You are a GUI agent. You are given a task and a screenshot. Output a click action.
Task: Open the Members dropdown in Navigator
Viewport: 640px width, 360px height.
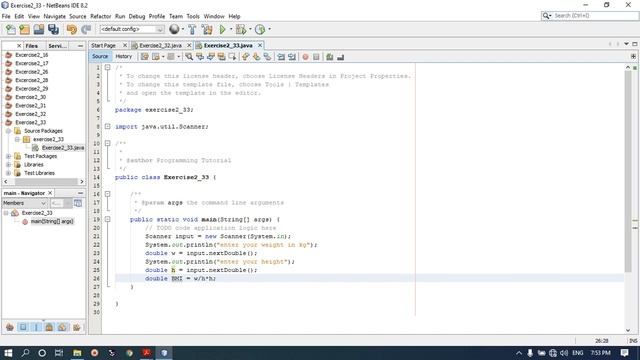pyautogui.click(x=25, y=203)
